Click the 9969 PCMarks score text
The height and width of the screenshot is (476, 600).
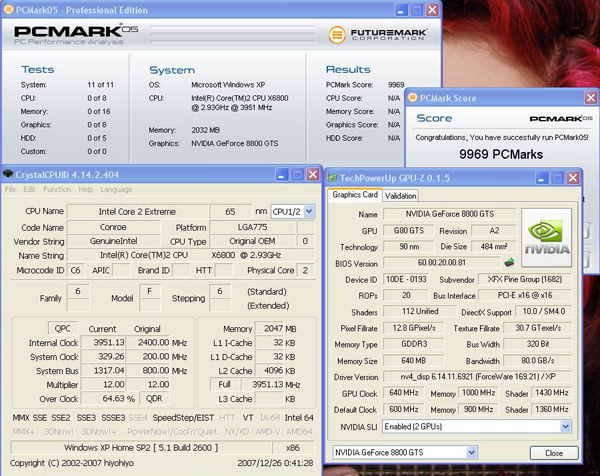tap(501, 154)
